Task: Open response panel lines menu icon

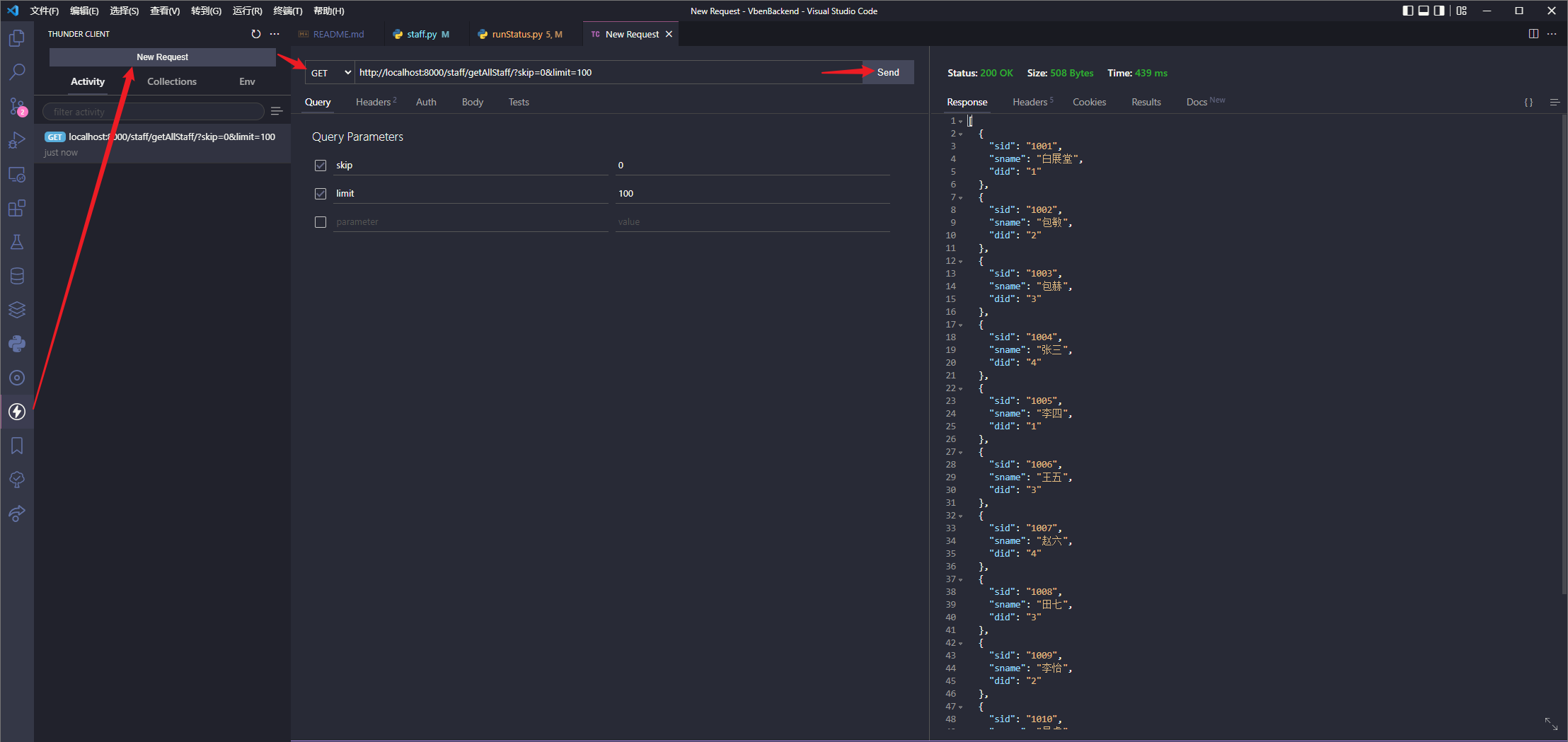Action: tap(1555, 102)
